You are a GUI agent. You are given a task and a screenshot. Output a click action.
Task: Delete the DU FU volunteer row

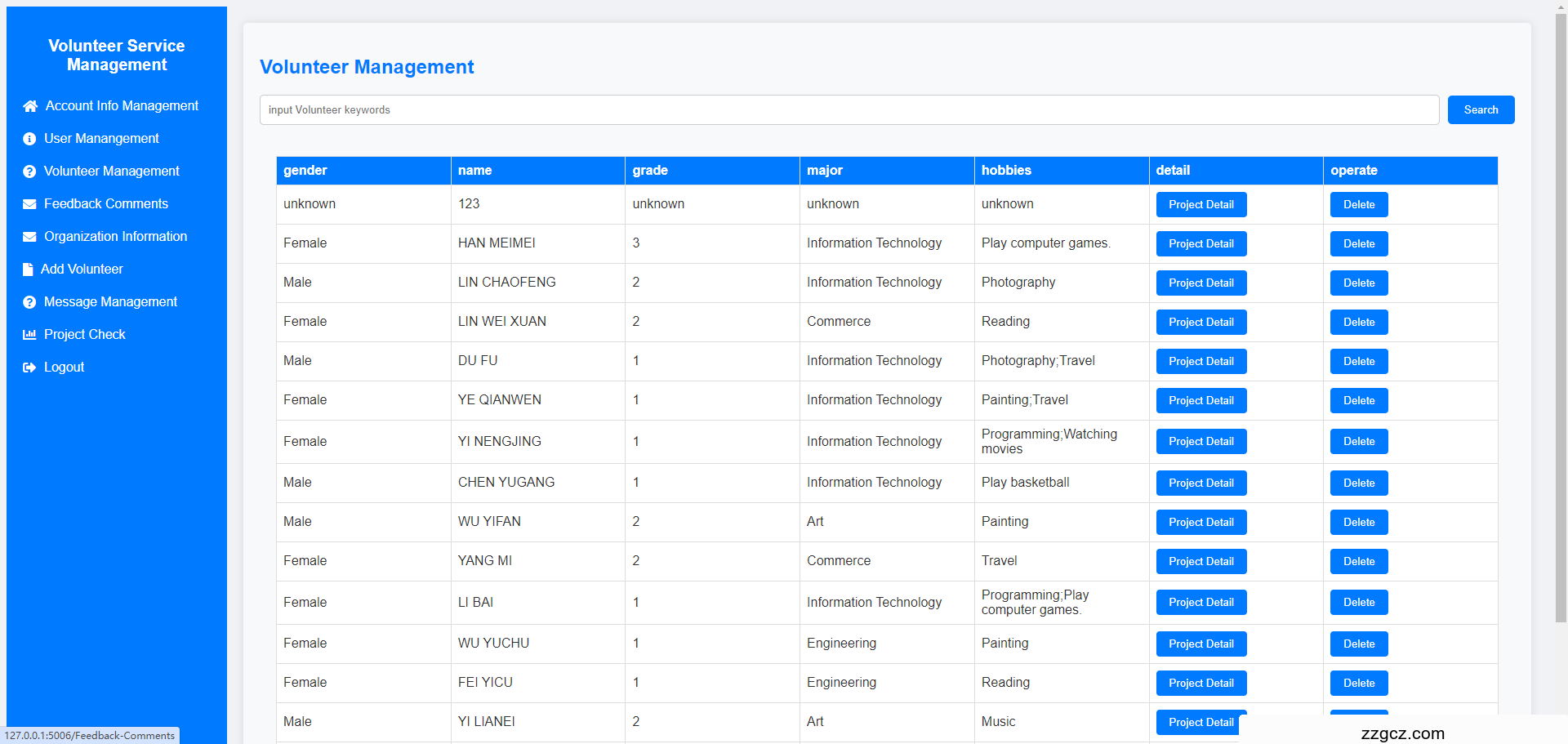point(1358,362)
